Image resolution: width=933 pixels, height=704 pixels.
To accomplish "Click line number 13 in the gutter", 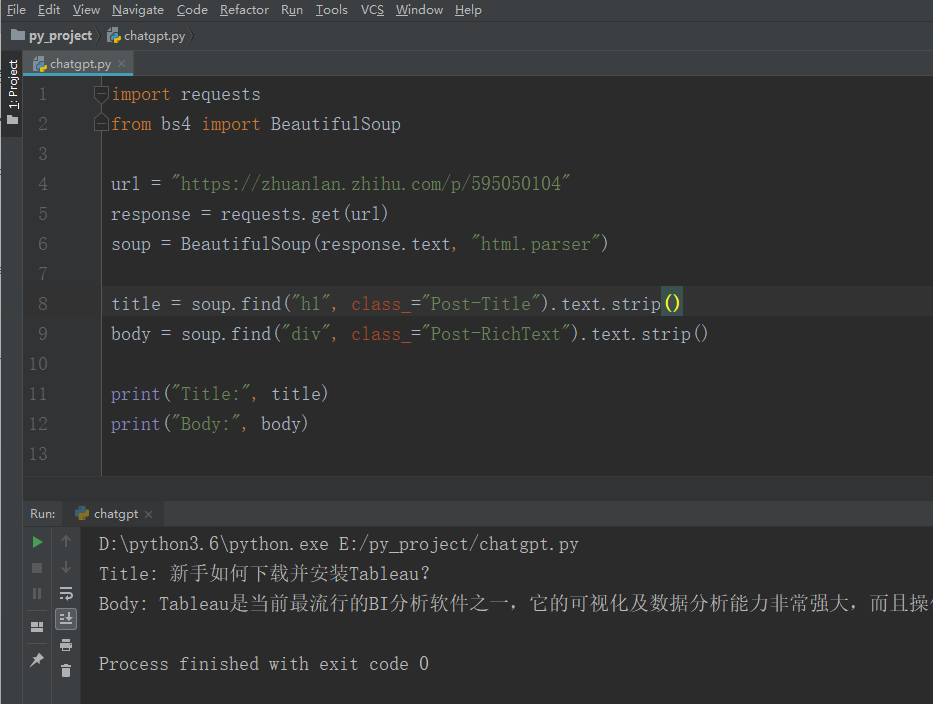I will click(38, 453).
